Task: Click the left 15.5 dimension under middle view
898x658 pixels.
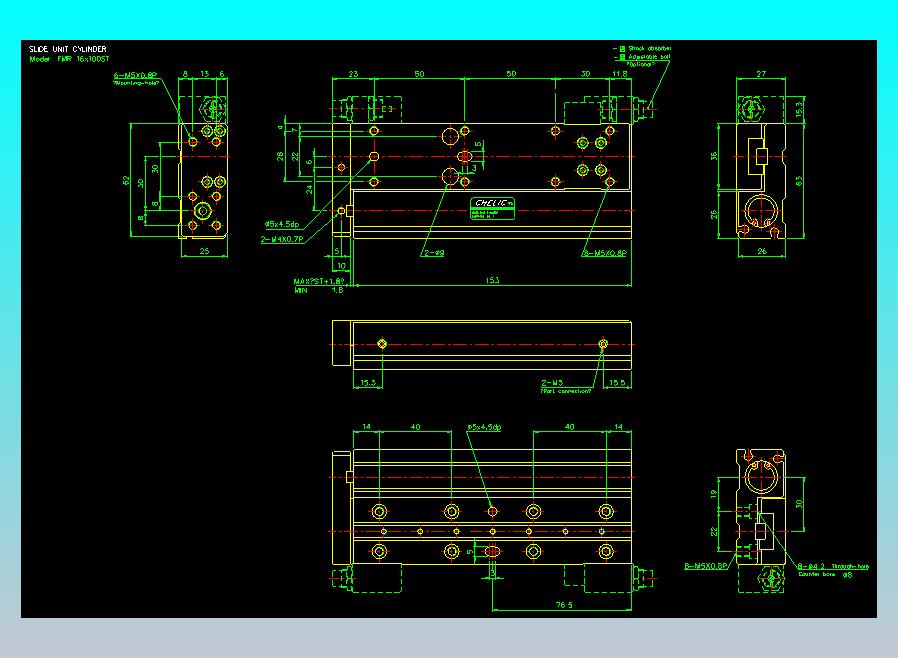Action: (x=368, y=383)
